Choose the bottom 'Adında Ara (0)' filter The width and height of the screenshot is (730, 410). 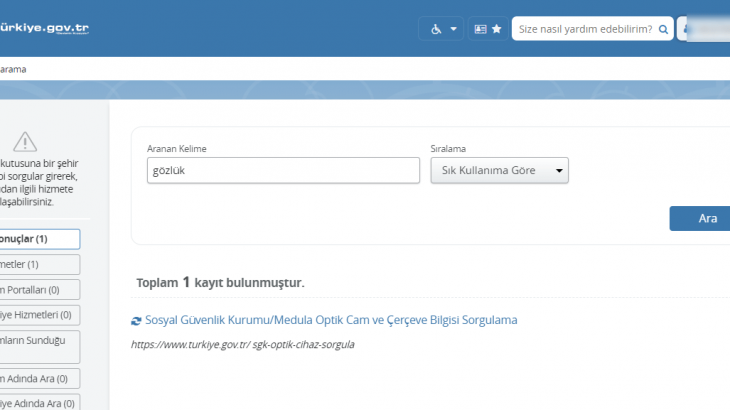pyautogui.click(x=38, y=402)
